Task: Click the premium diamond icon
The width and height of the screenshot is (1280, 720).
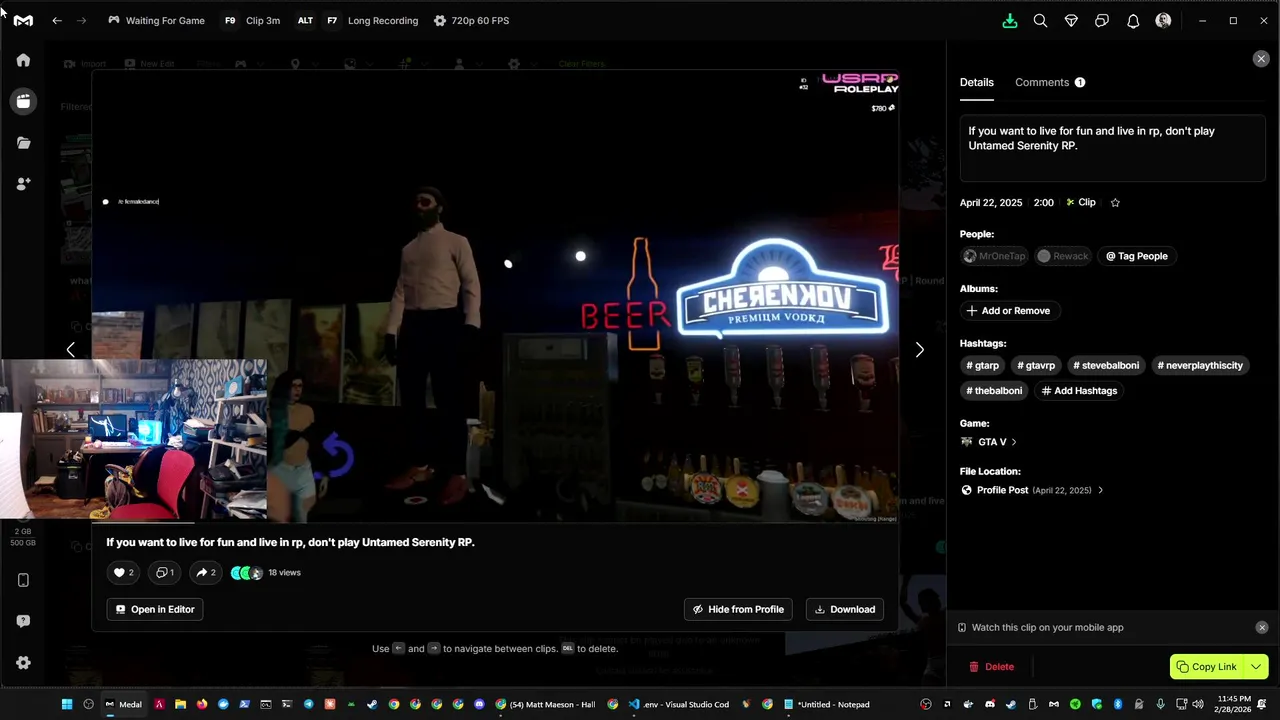Action: pyautogui.click(x=1071, y=20)
